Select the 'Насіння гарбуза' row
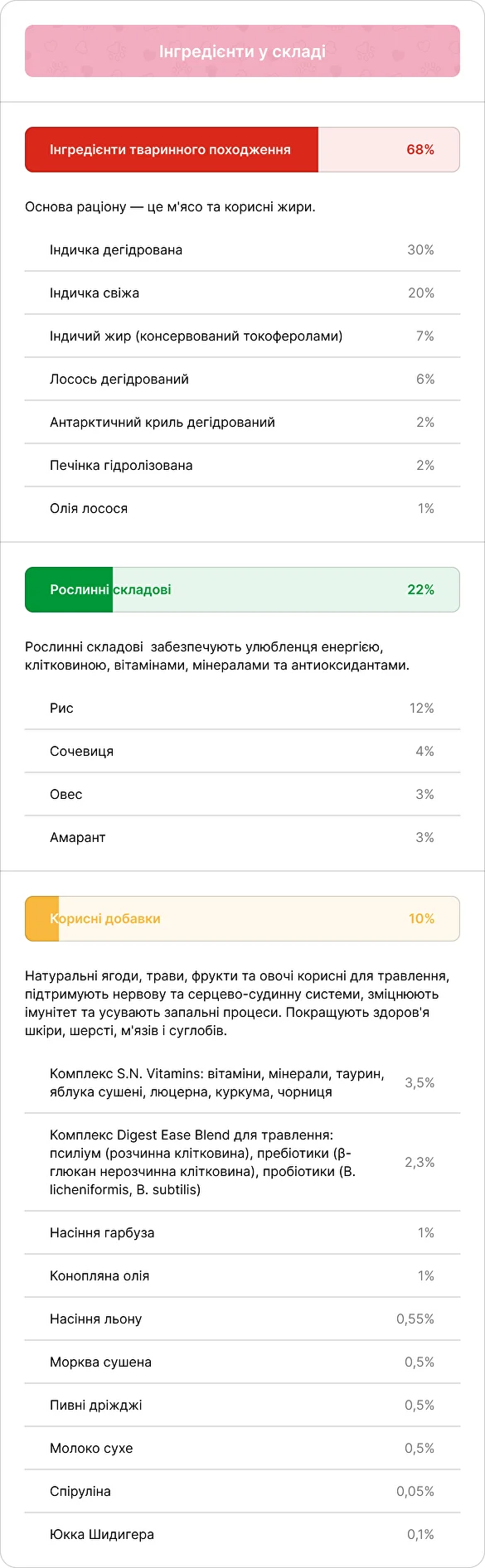This screenshot has width=485, height=1568. [242, 1233]
